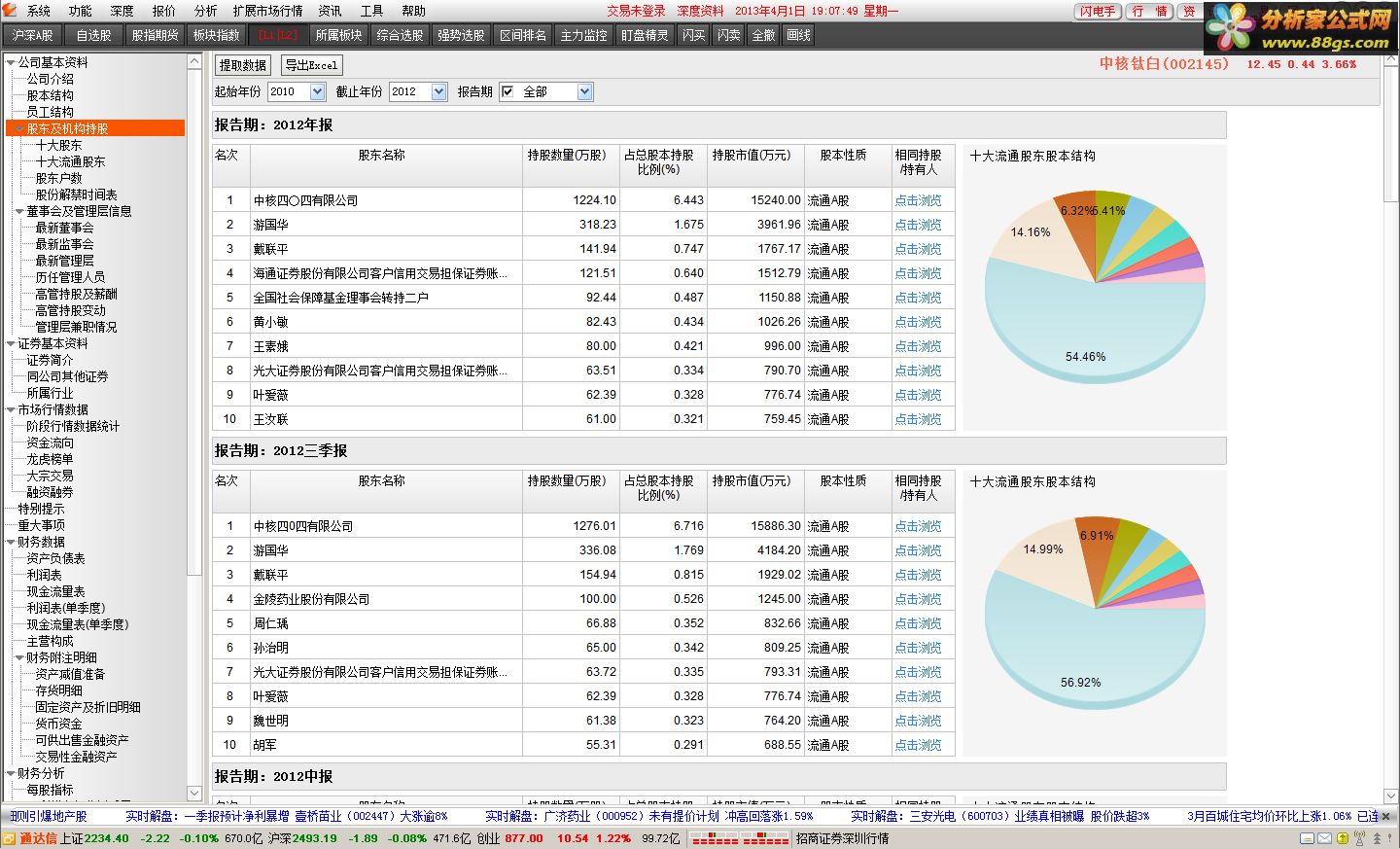Click the 画线 toolbar button
Screen dimensions: 1400x849
coord(799,35)
